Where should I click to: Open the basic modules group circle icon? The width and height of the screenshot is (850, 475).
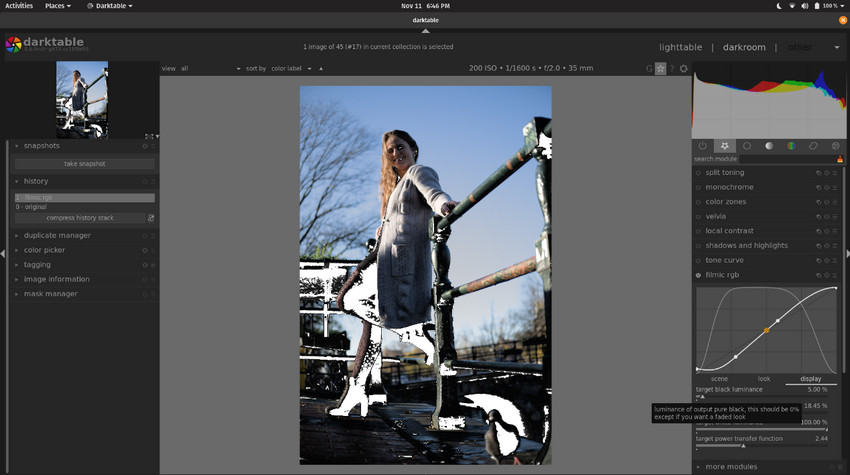pyautogui.click(x=747, y=146)
